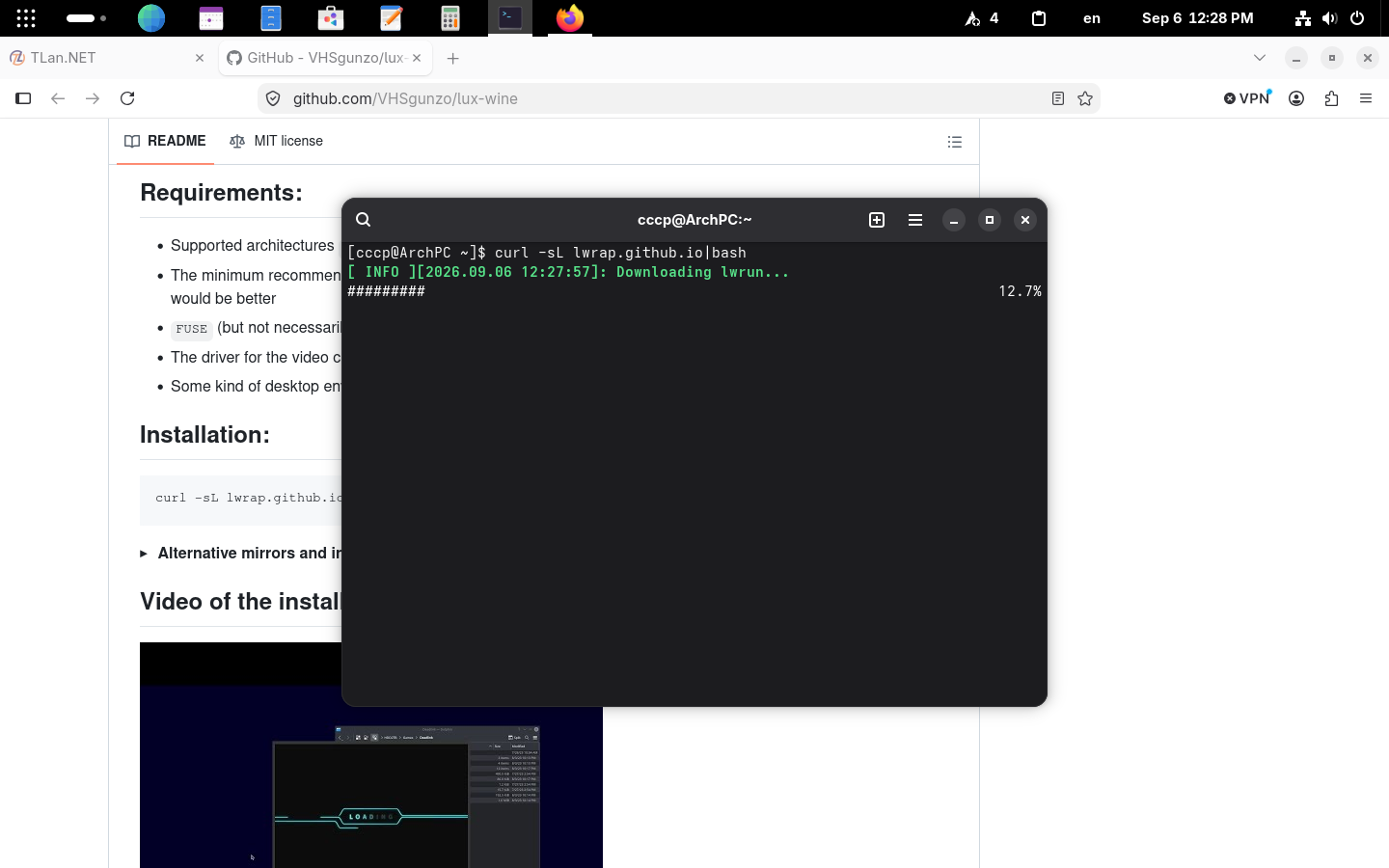Switch to the MIT license tab

[276, 141]
